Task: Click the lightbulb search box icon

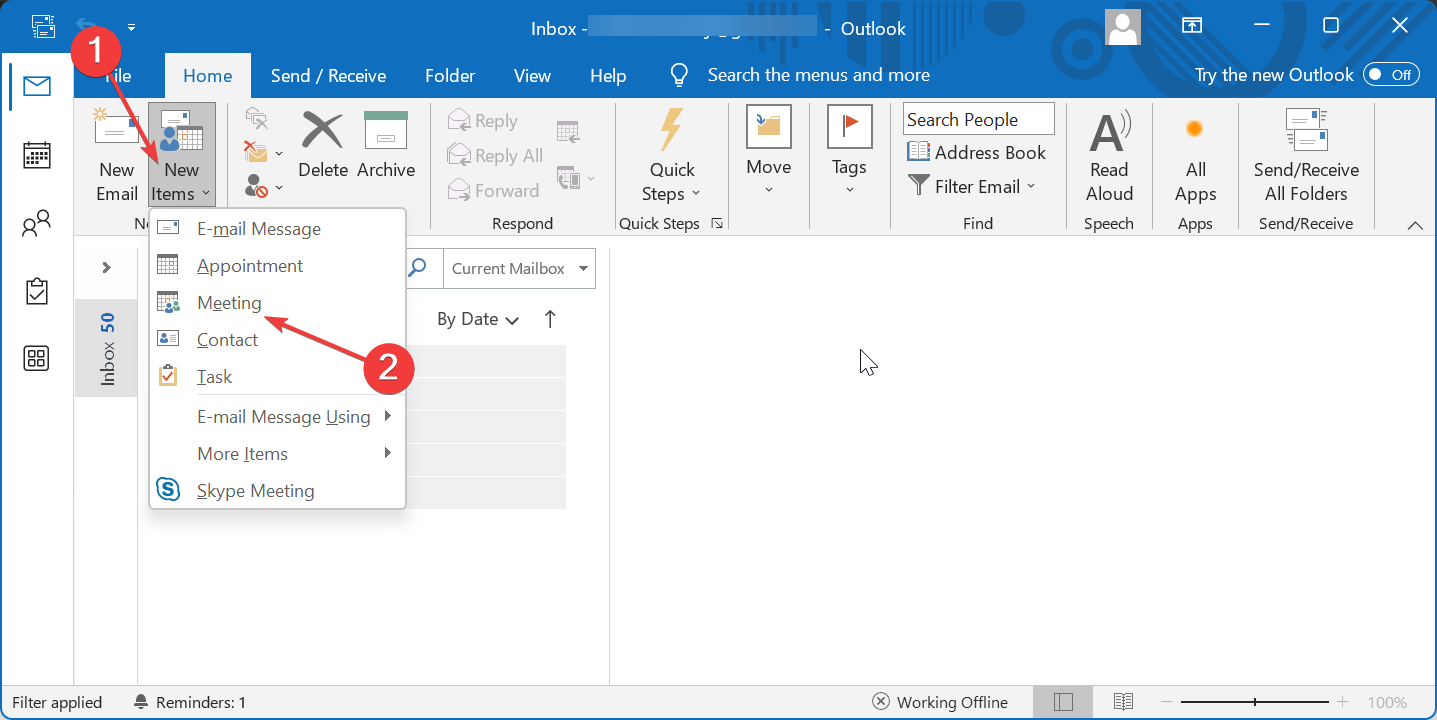Action: coord(680,75)
